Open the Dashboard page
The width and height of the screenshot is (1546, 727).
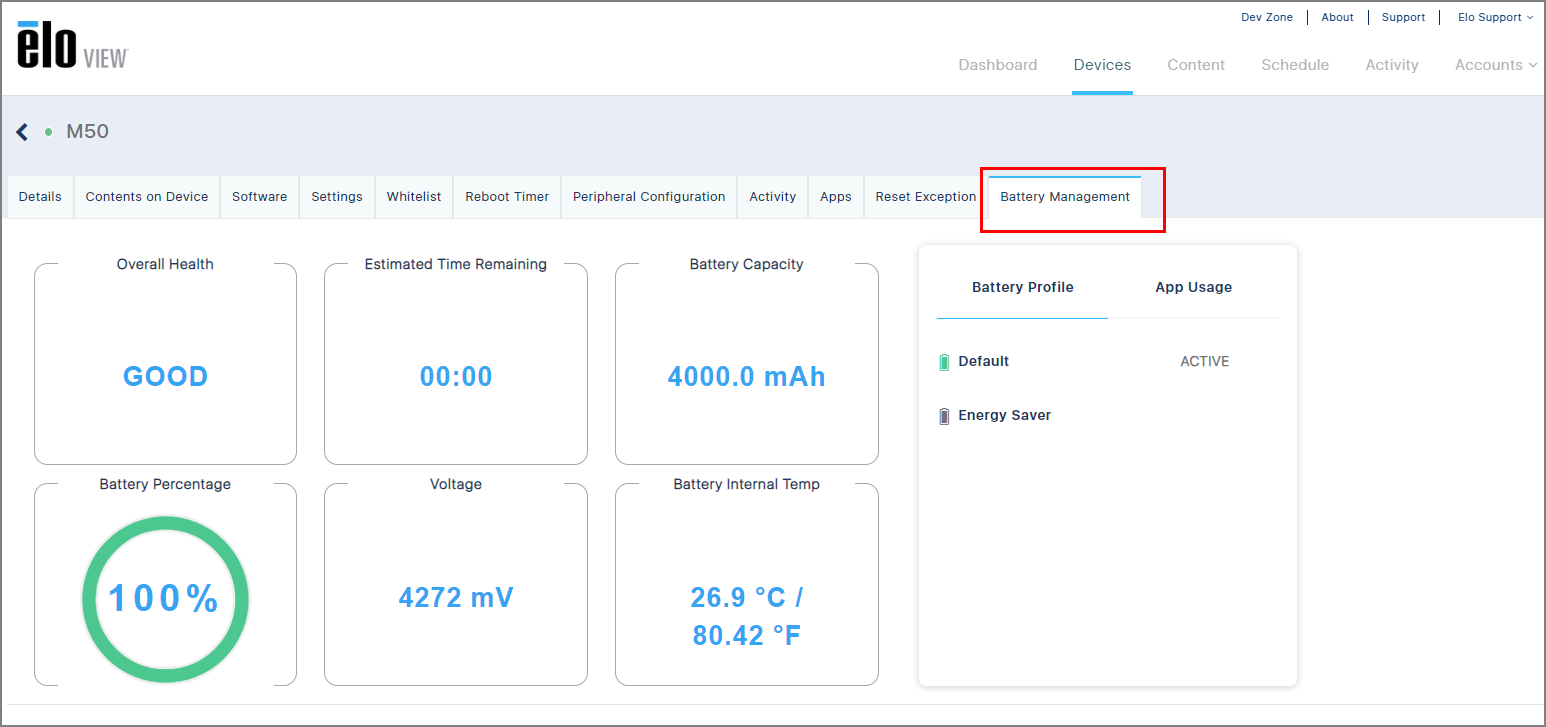pos(998,65)
